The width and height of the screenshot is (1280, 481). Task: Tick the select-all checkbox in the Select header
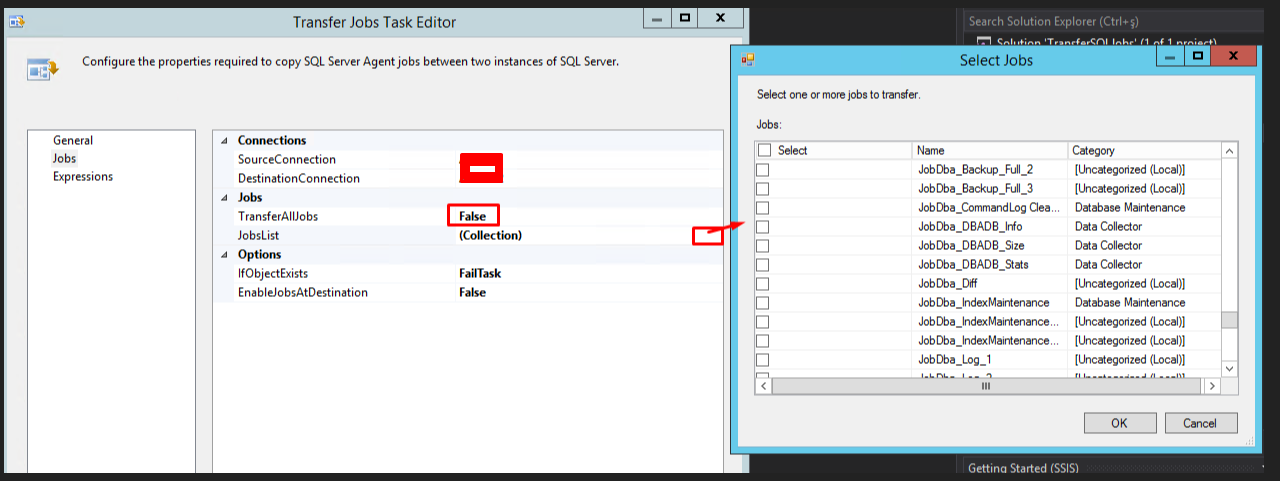click(765, 150)
